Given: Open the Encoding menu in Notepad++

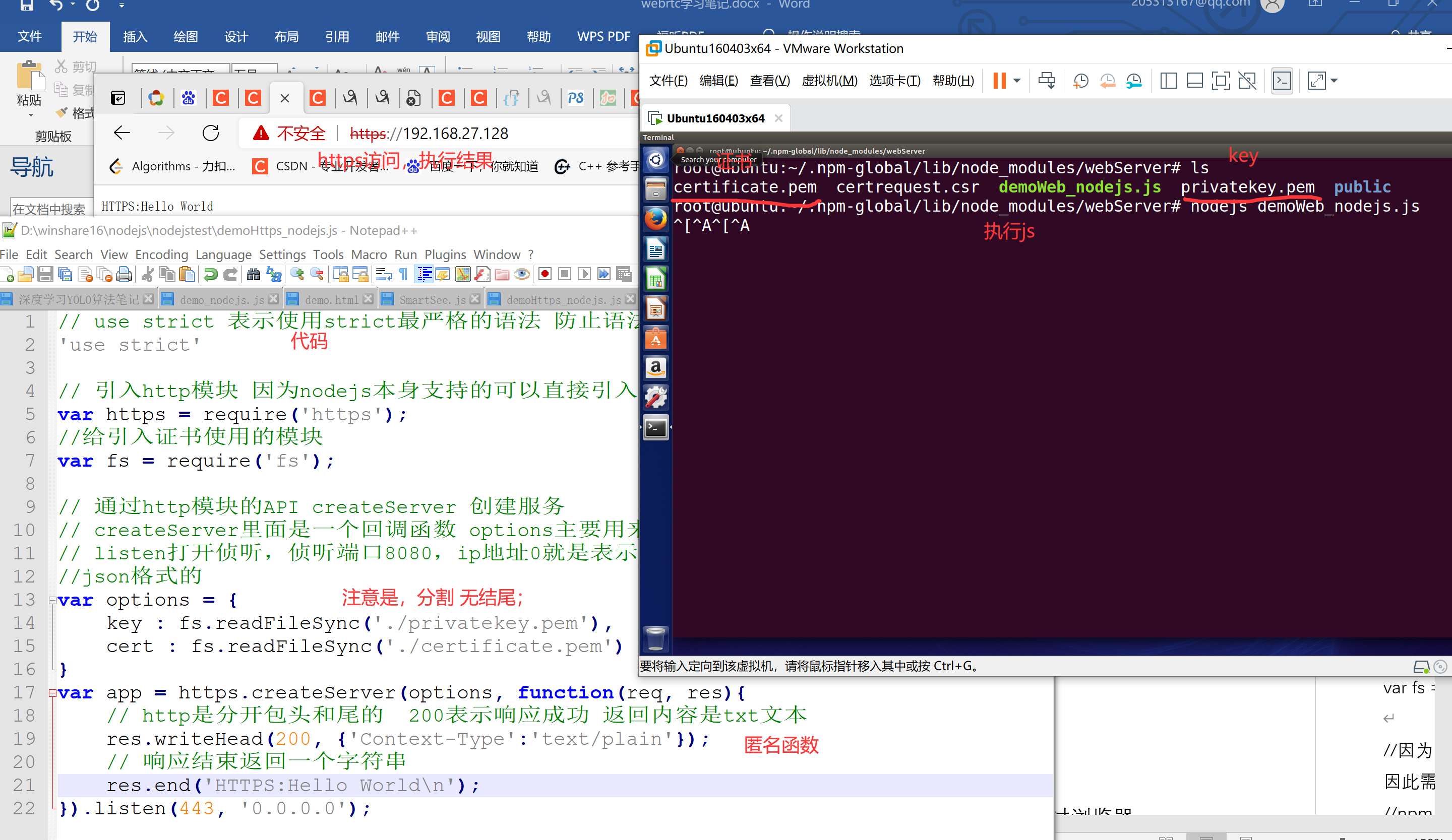Looking at the screenshot, I should pyautogui.click(x=161, y=254).
